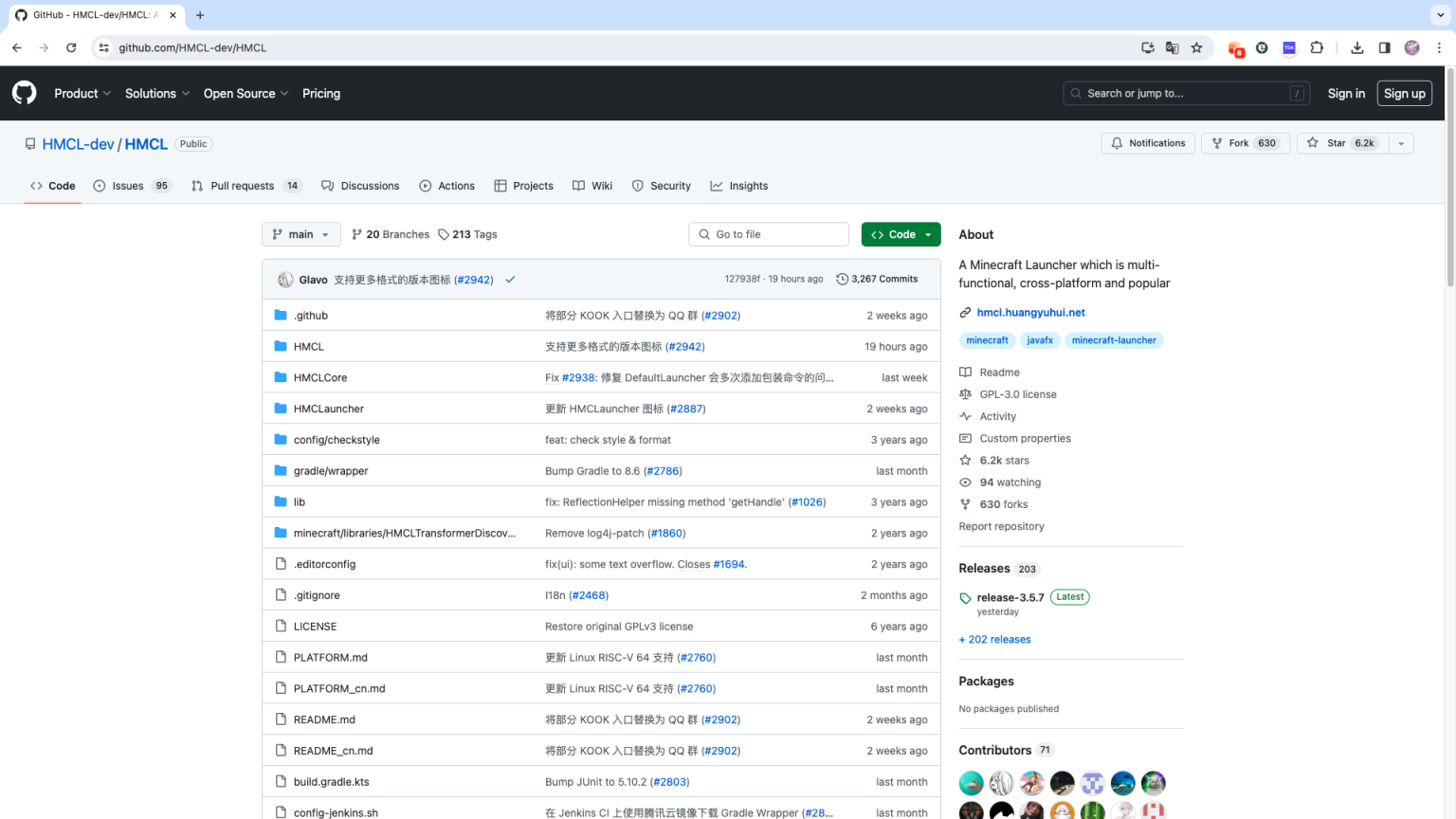Star the HMCL repository
Screen dimensions: 1456x819
pyautogui.click(x=1340, y=143)
